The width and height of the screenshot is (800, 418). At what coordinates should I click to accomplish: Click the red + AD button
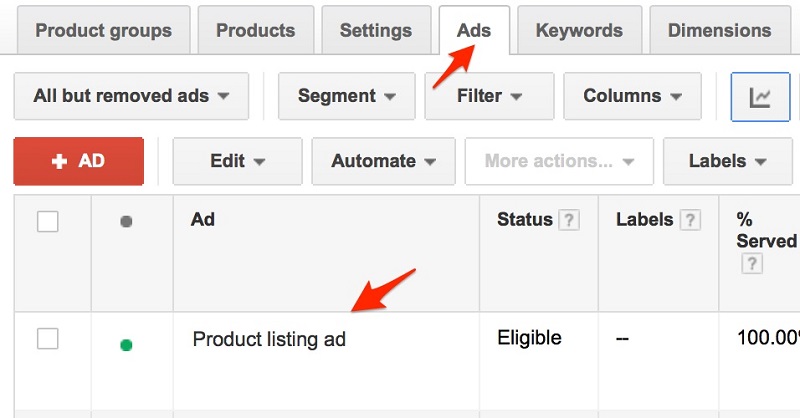tap(78, 161)
